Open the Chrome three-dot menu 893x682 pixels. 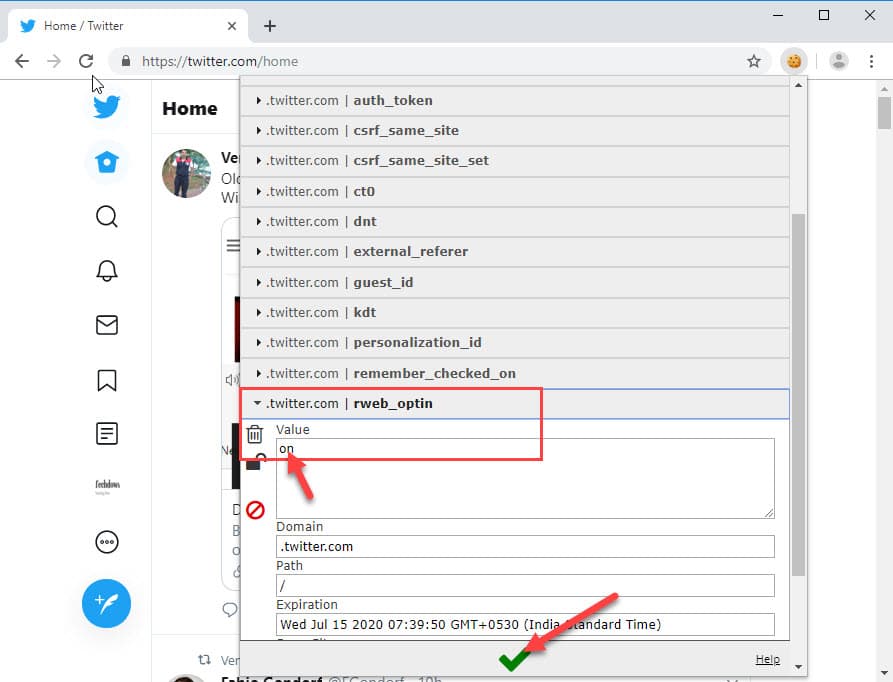tap(871, 61)
